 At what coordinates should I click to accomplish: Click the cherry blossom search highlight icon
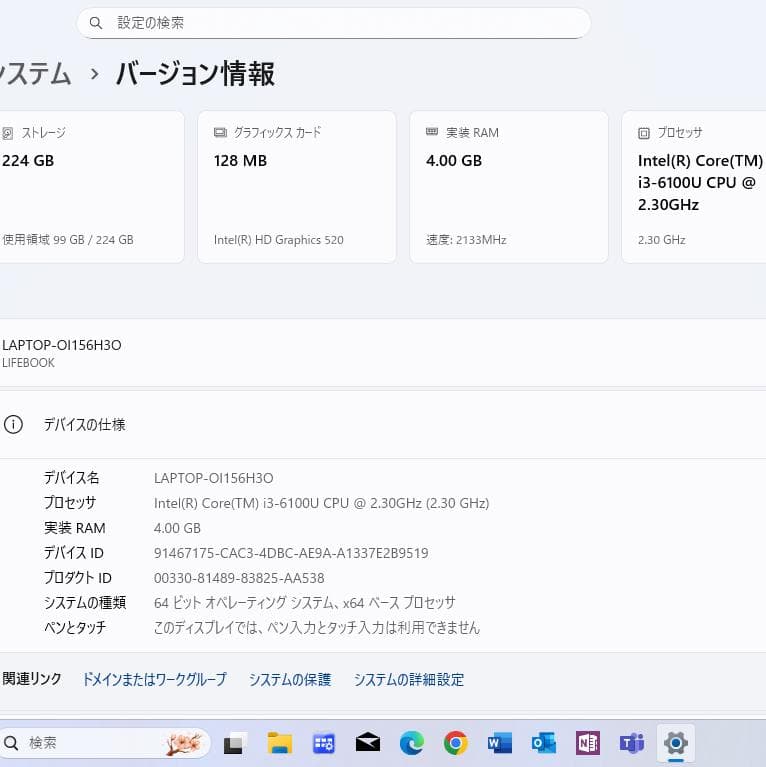[183, 744]
